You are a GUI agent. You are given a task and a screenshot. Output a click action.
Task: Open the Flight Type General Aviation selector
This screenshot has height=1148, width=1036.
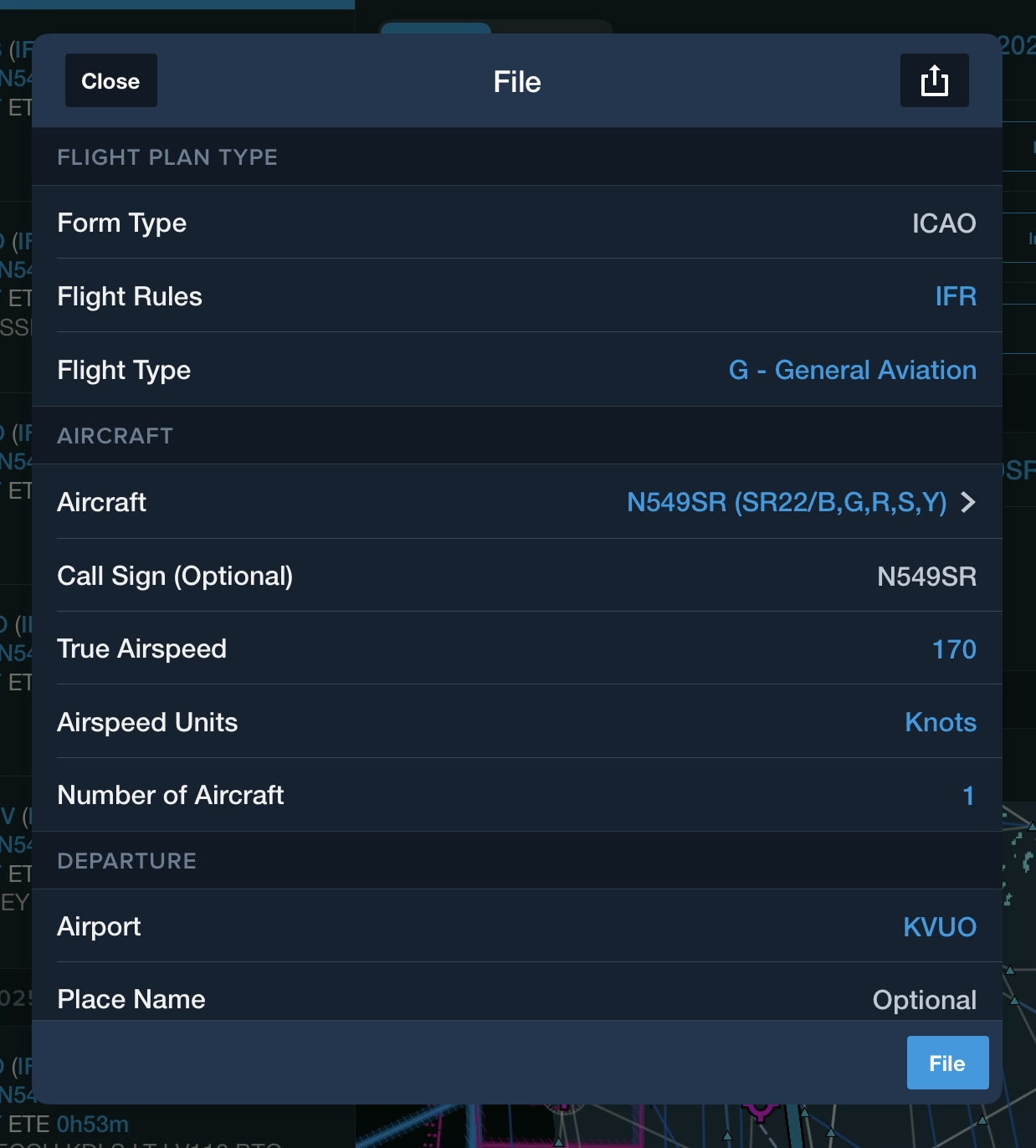(x=851, y=370)
